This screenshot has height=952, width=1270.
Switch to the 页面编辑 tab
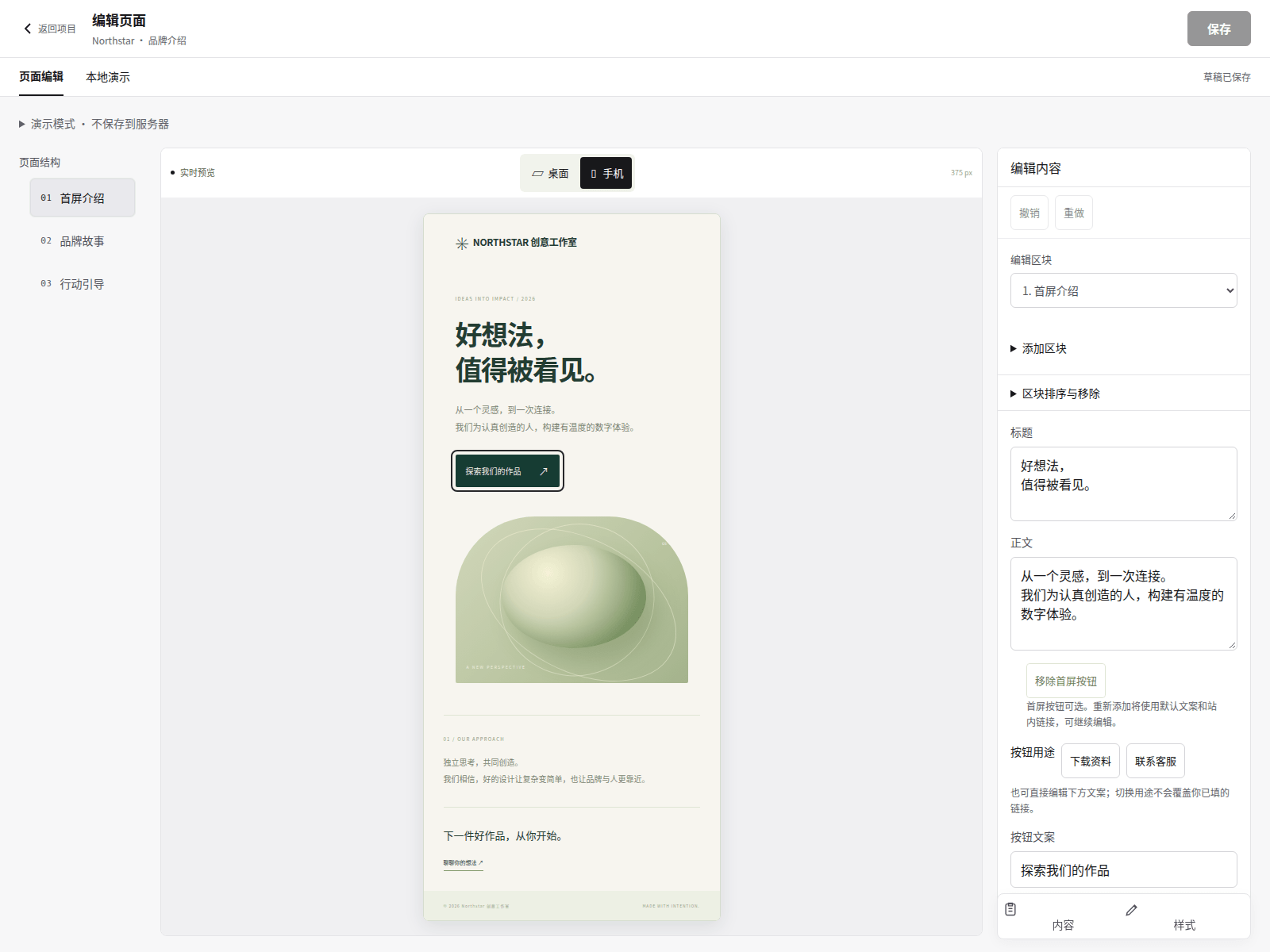(41, 77)
